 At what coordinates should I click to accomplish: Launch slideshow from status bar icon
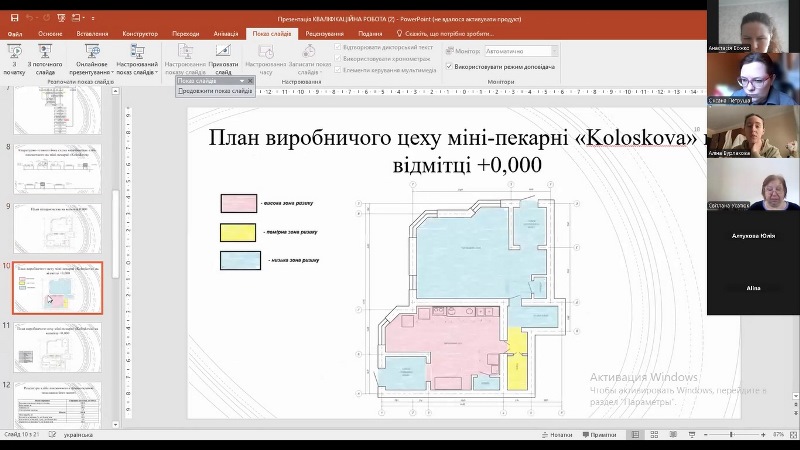click(x=692, y=435)
